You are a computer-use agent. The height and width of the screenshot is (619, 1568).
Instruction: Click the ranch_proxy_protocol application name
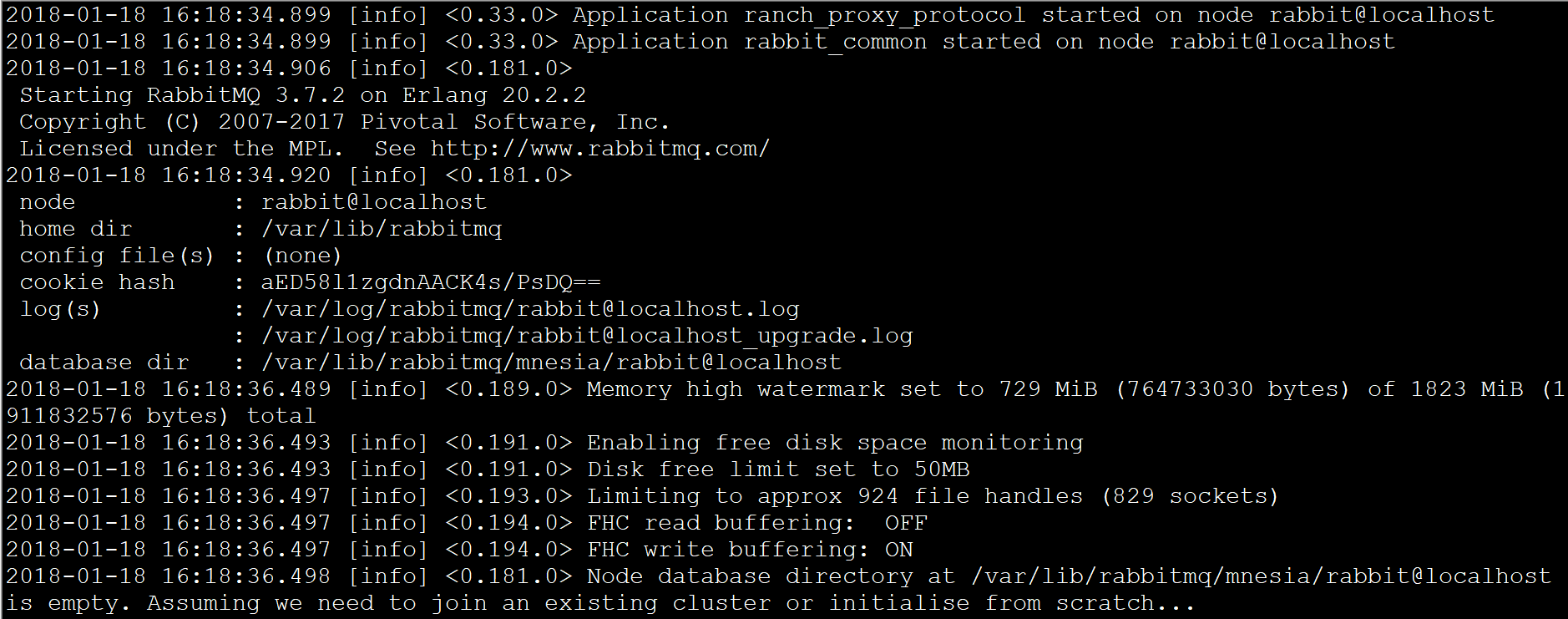point(884,15)
